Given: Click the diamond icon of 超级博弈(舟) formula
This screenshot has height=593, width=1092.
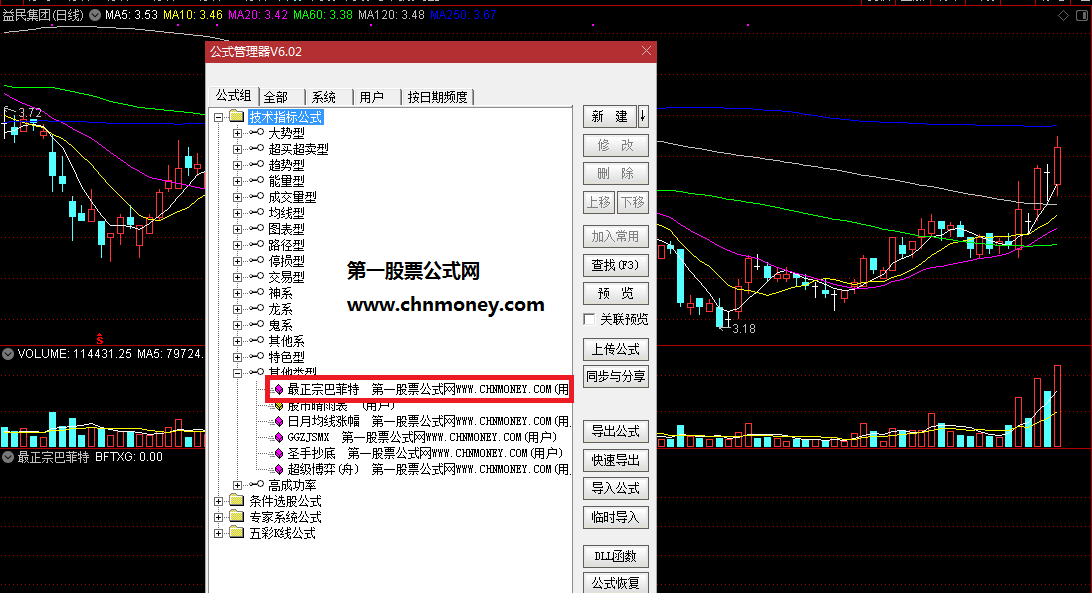Looking at the screenshot, I should [279, 470].
